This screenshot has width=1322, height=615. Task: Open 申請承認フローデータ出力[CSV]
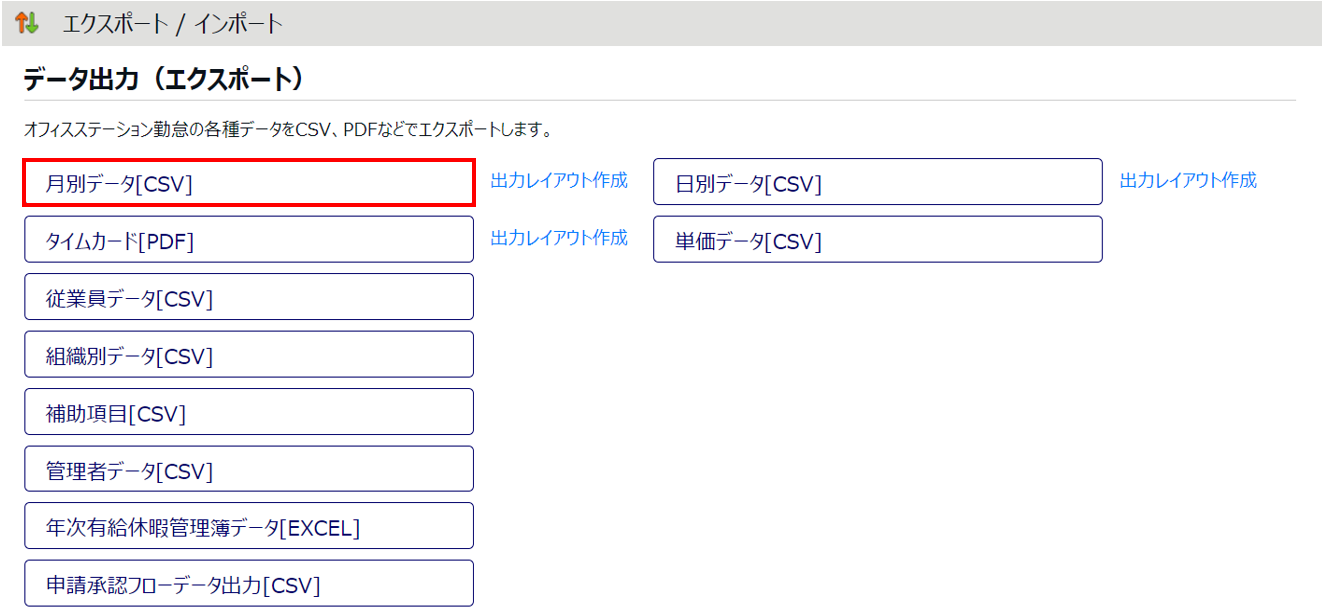(249, 584)
